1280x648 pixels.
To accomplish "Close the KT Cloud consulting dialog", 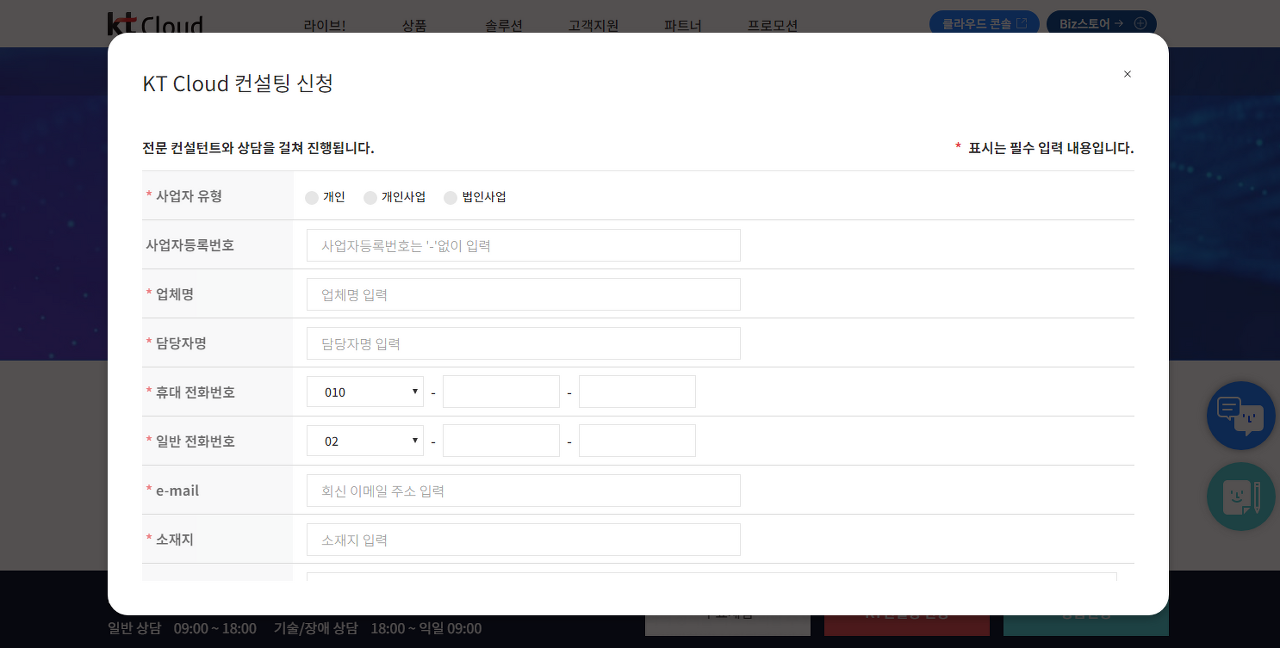I will [x=1127, y=74].
